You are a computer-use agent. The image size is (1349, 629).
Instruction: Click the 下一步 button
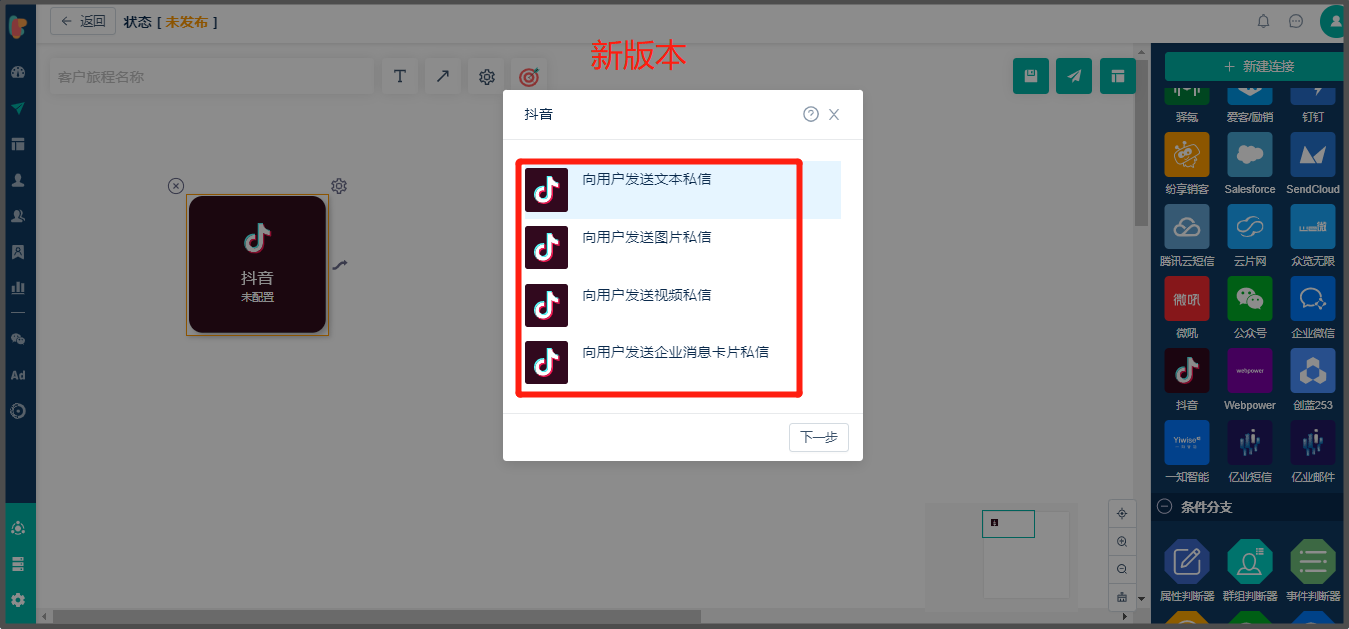[819, 437]
